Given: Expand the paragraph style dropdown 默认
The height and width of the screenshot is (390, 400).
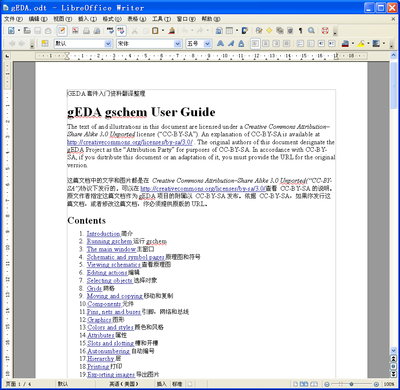Looking at the screenshot, I should (108, 44).
